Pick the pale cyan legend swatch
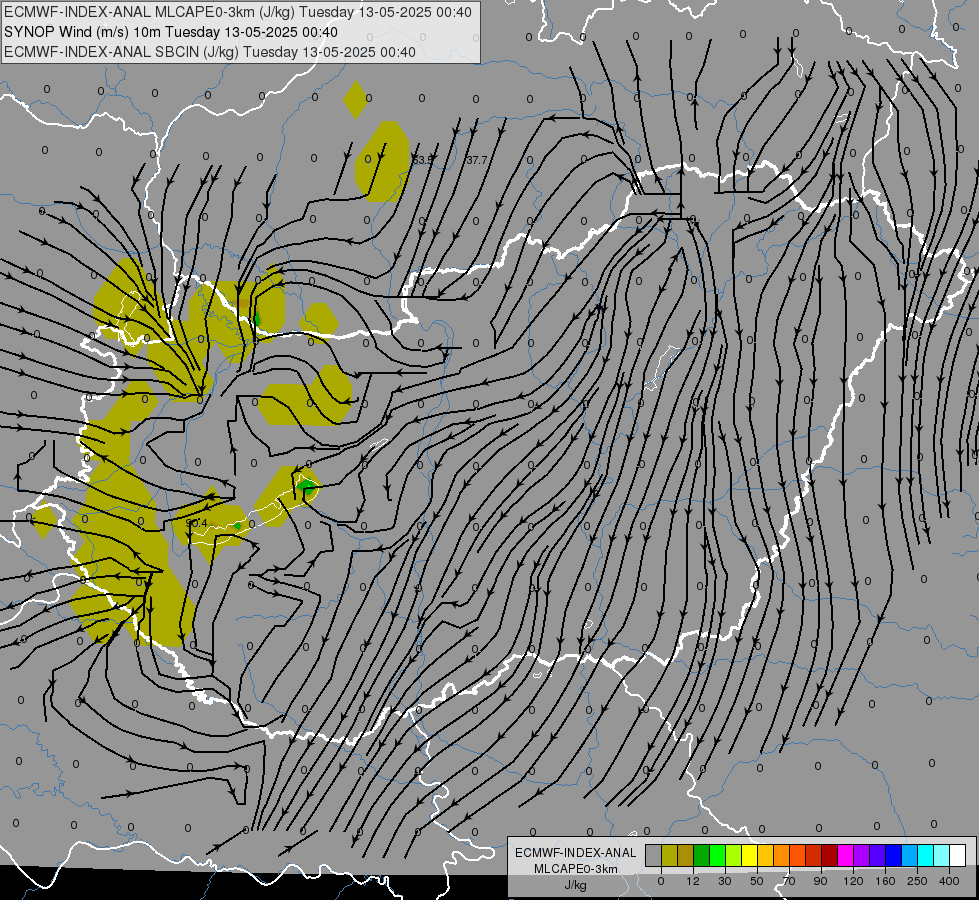 point(942,855)
